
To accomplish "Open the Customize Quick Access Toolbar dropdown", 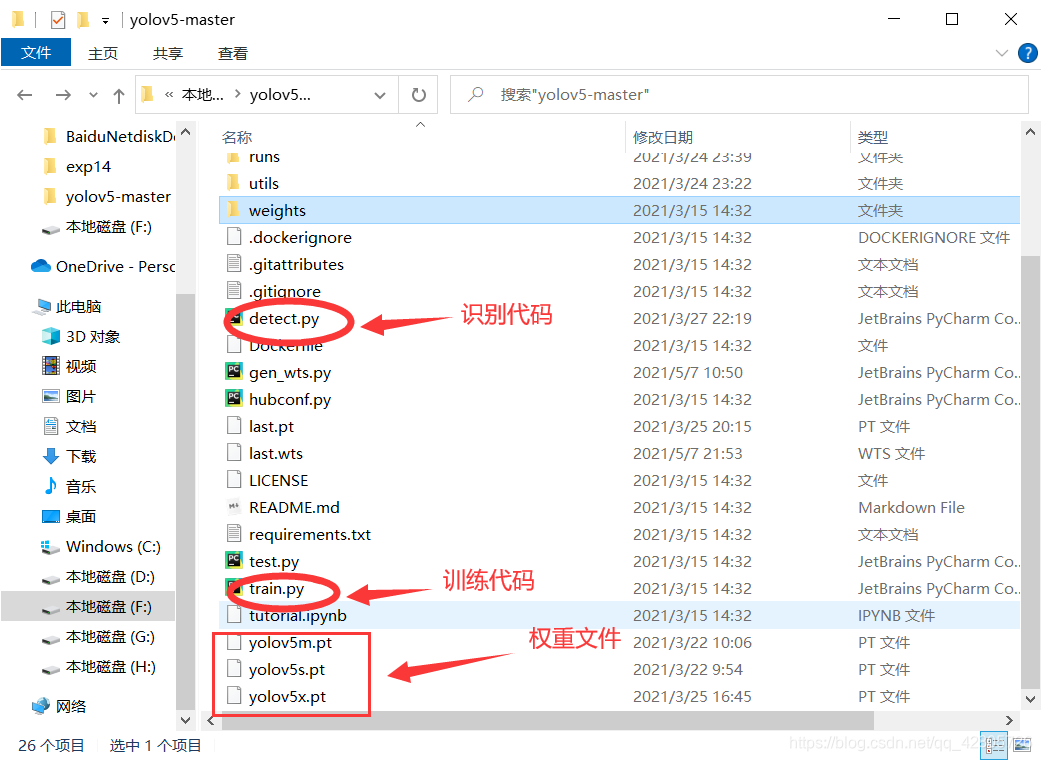I will point(105,21).
